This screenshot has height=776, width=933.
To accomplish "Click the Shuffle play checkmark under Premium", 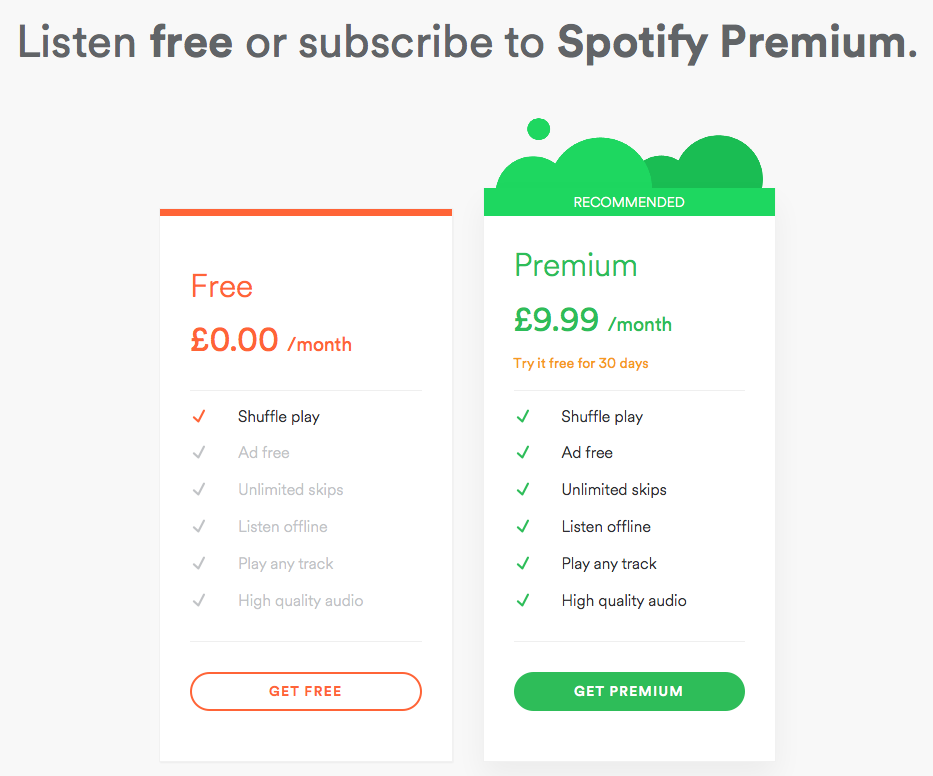I will tap(523, 416).
